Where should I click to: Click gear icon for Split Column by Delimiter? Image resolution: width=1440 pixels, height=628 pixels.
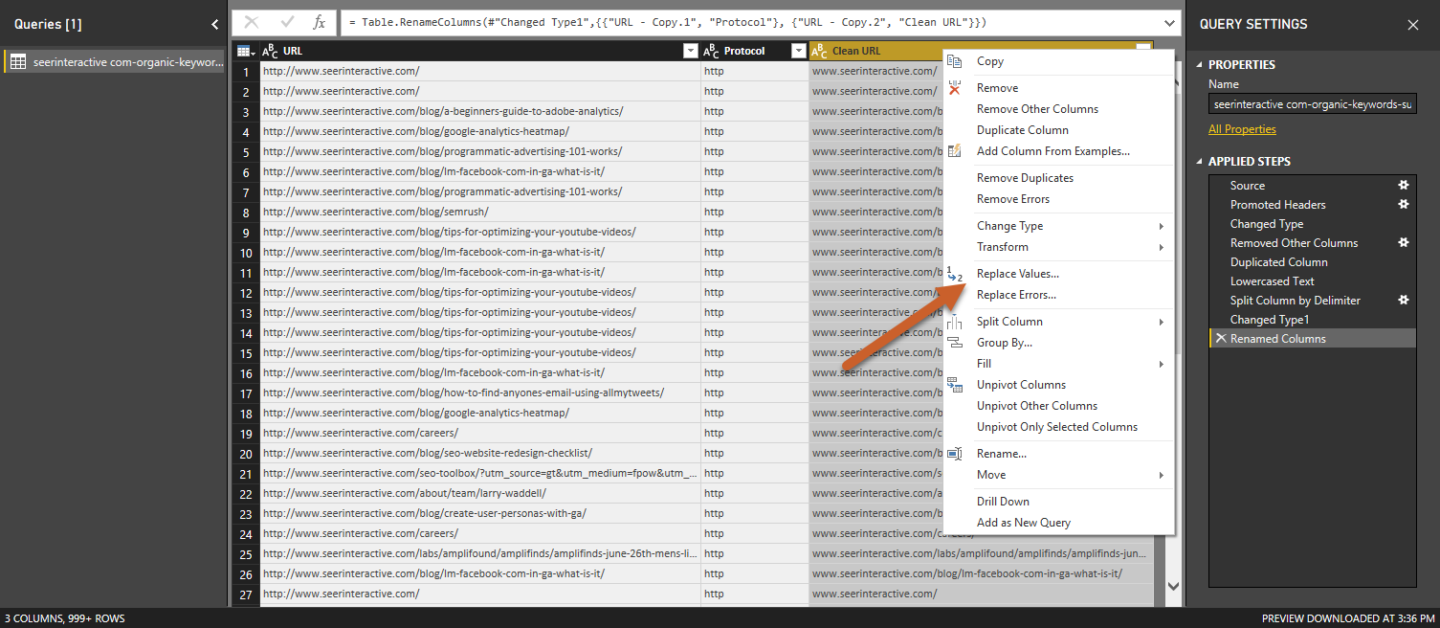[x=1403, y=300]
